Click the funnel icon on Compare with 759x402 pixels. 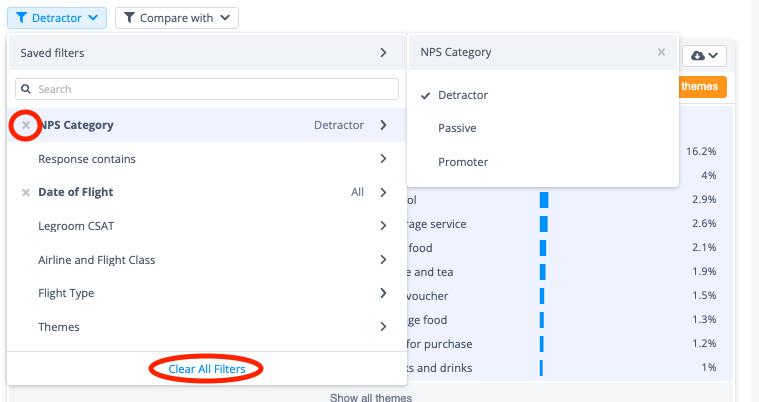(x=129, y=18)
